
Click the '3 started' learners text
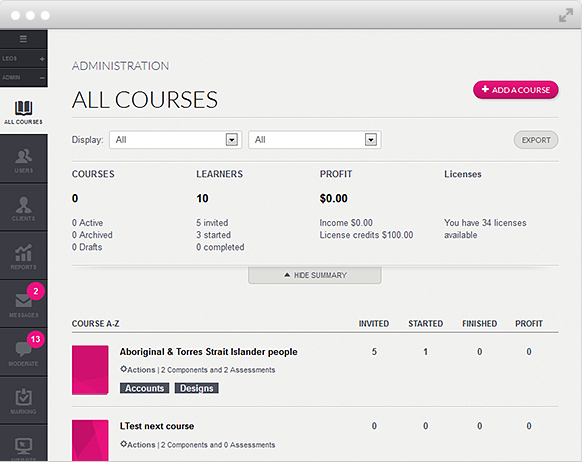coord(213,235)
